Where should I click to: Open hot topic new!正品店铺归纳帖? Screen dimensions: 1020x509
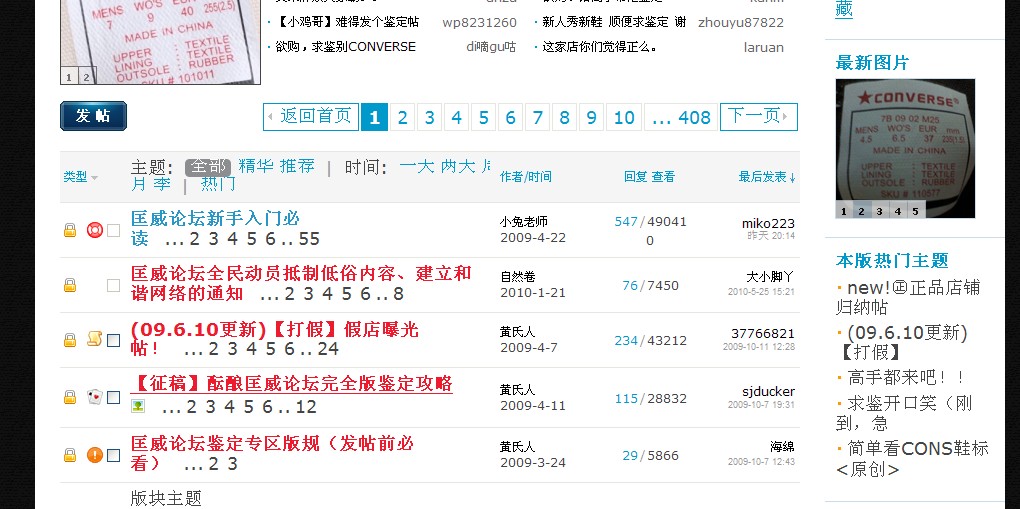[908, 297]
